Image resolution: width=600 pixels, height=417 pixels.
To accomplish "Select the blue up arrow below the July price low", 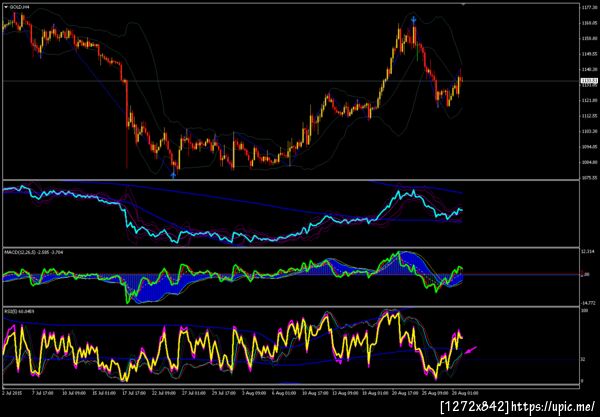I will click(173, 175).
